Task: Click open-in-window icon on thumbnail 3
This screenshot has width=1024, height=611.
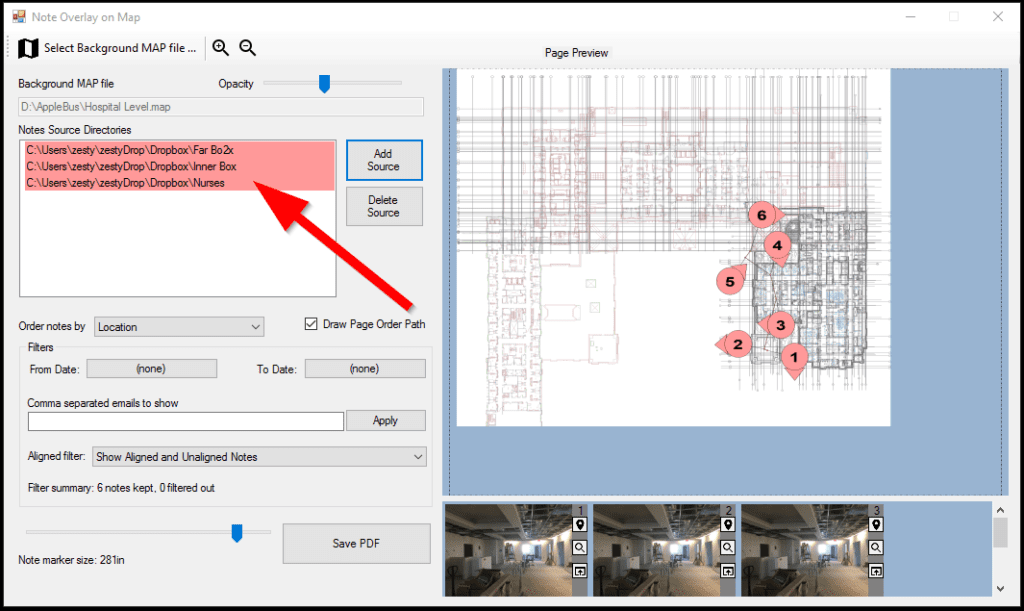Action: [x=875, y=570]
